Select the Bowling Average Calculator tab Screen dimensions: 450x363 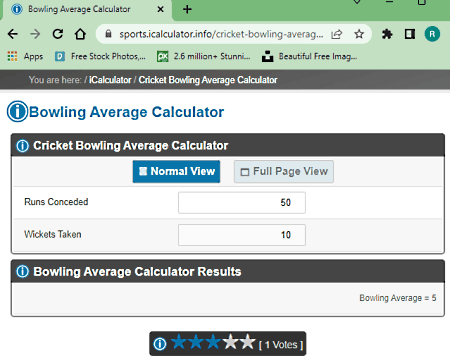pos(87,9)
